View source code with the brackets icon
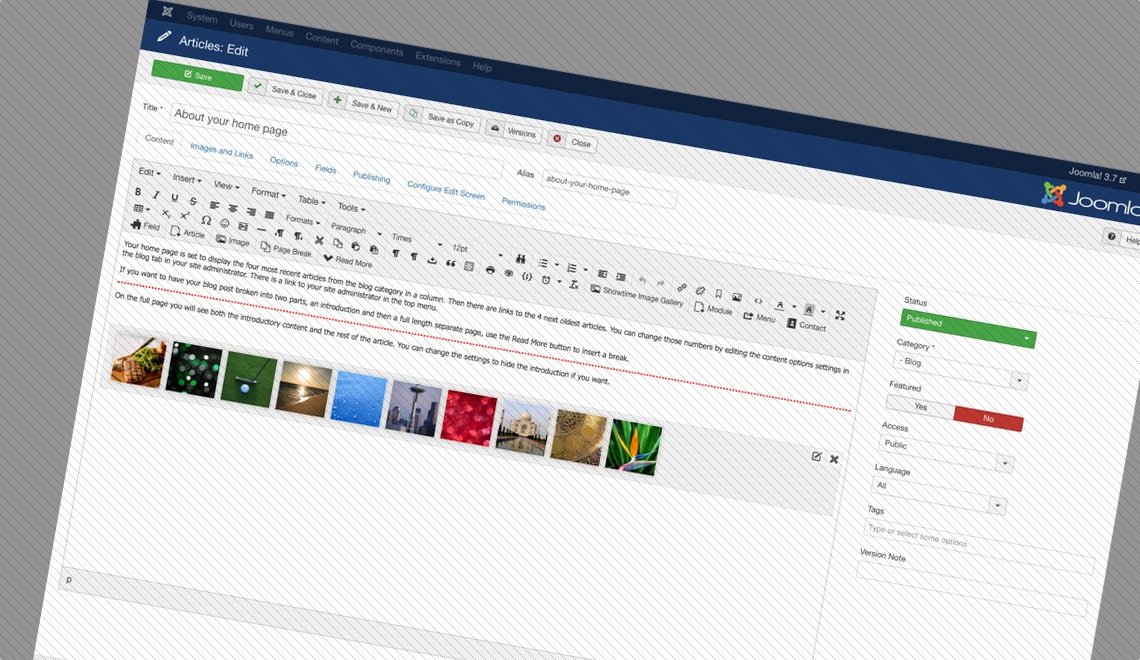This screenshot has width=1140, height=660. click(758, 301)
